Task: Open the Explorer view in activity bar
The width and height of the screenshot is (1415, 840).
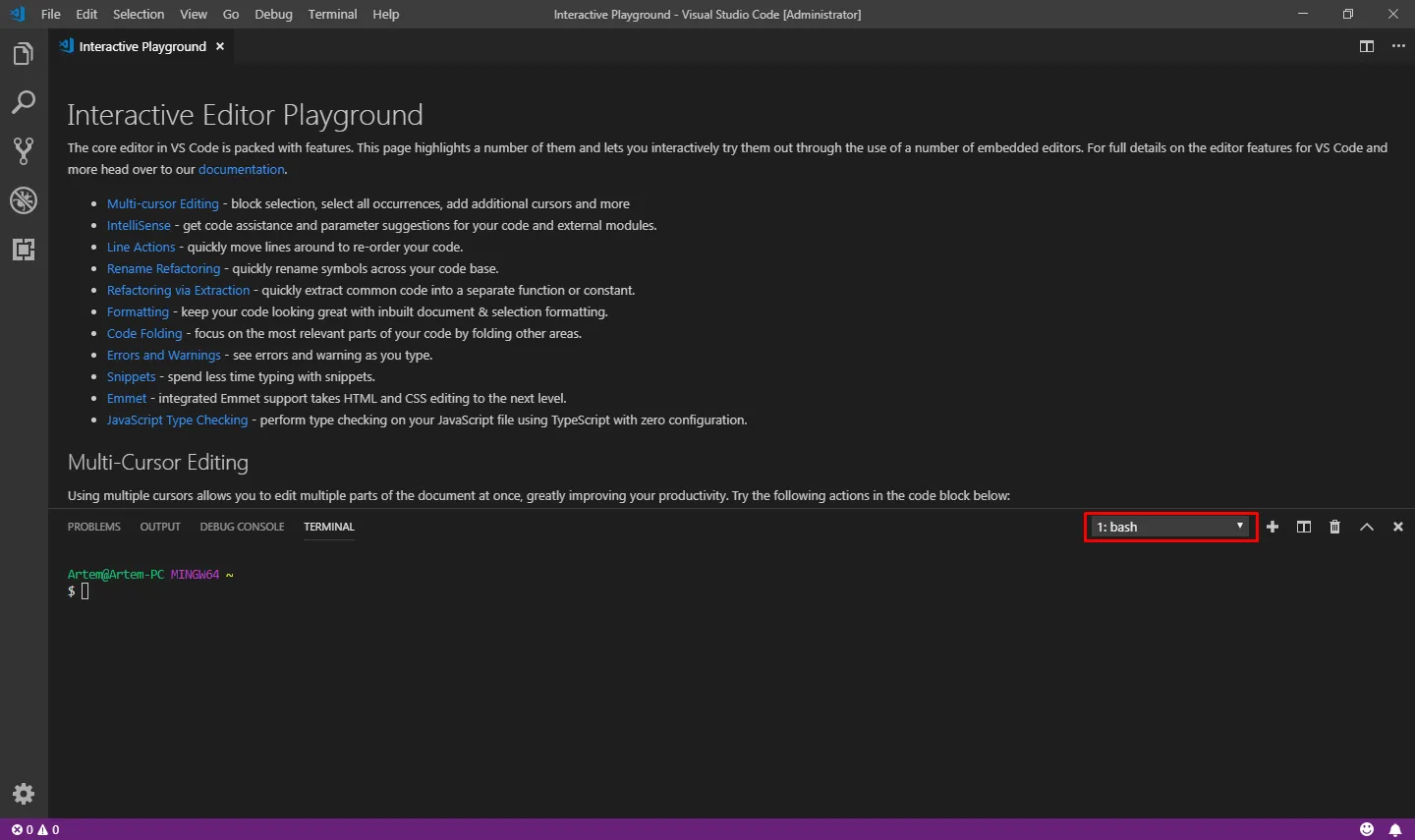Action: click(x=24, y=54)
